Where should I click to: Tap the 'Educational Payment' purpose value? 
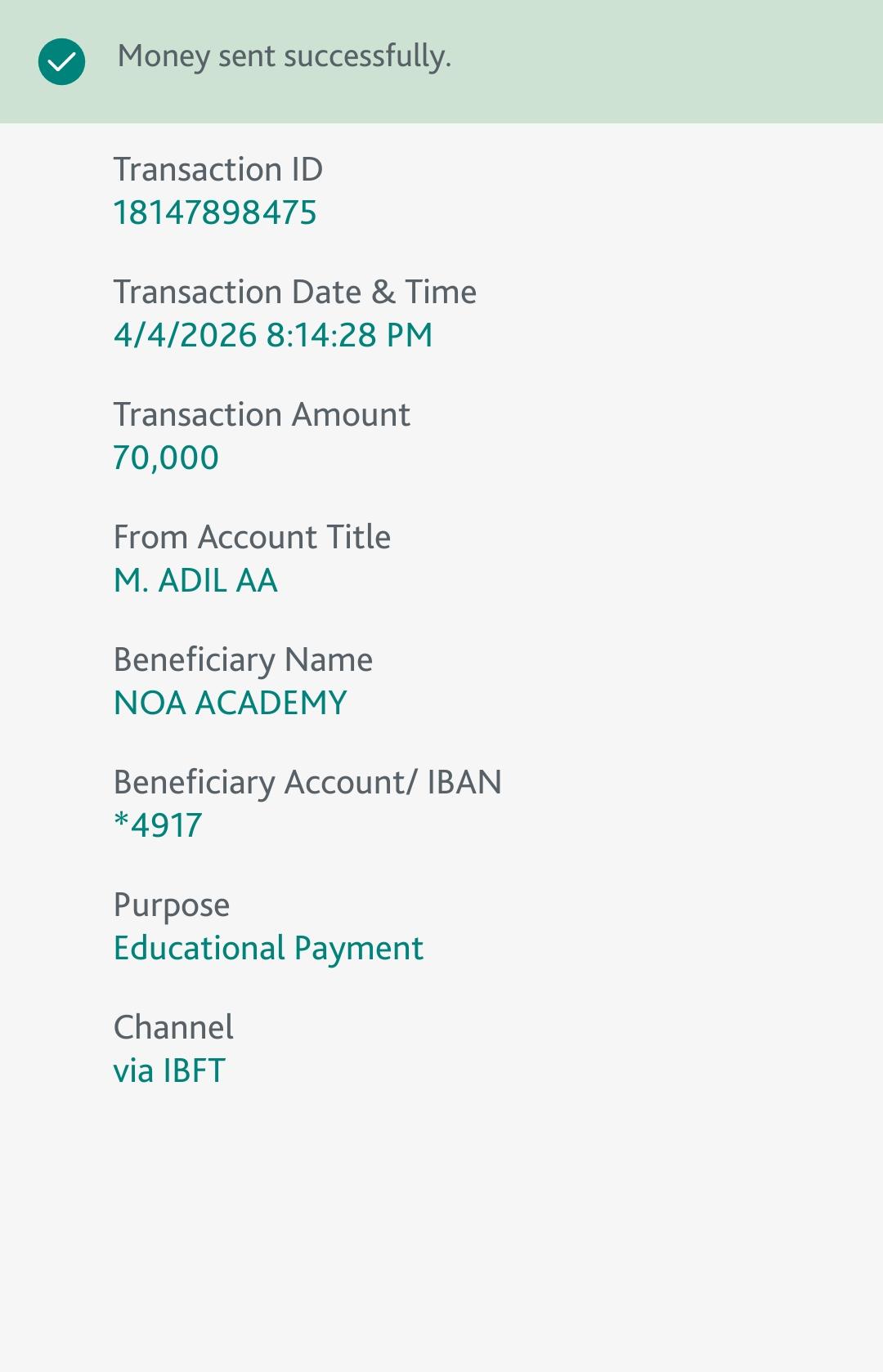pos(268,948)
